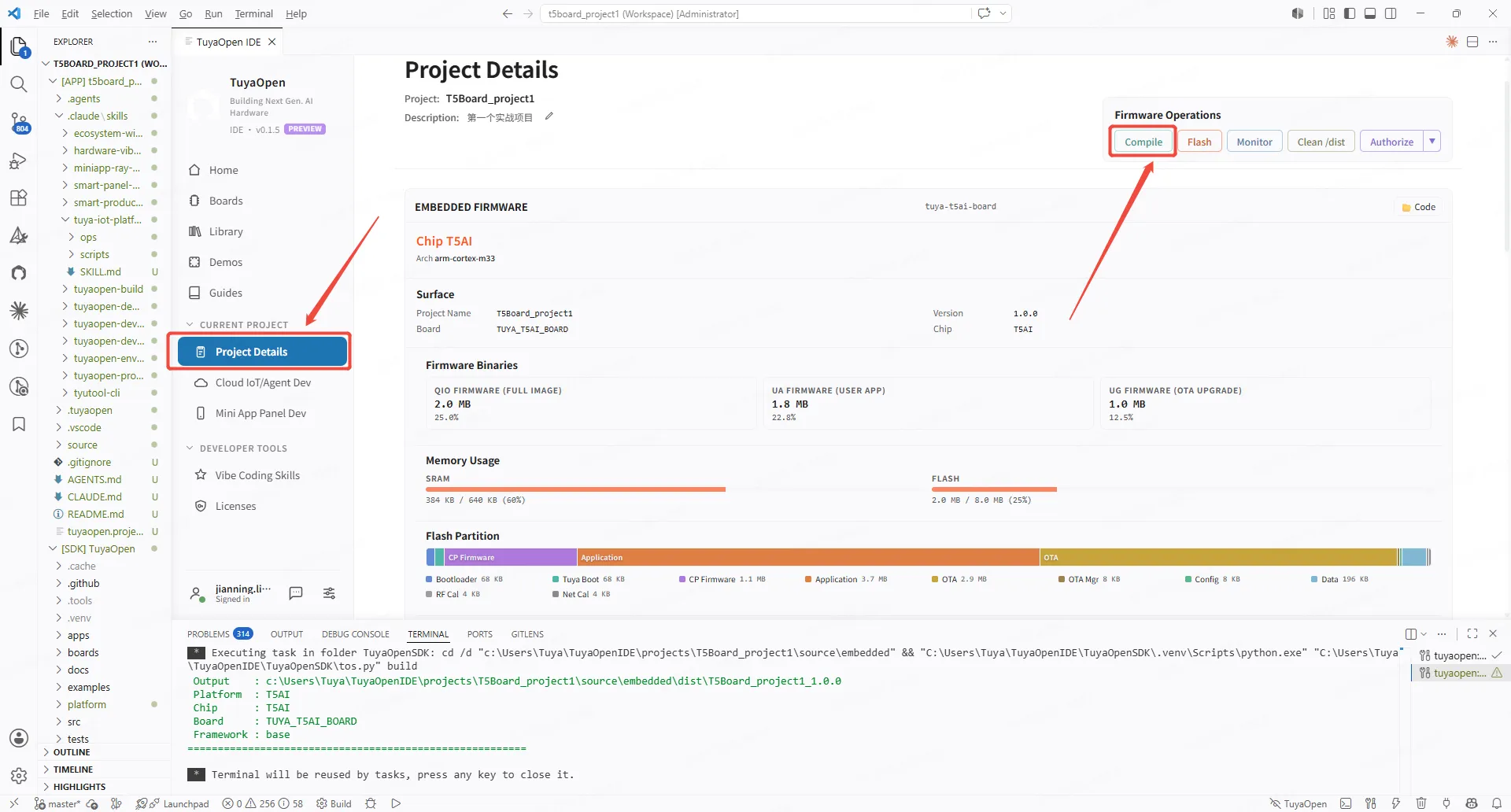
Task: Open the Search view in activity bar
Action: click(19, 84)
